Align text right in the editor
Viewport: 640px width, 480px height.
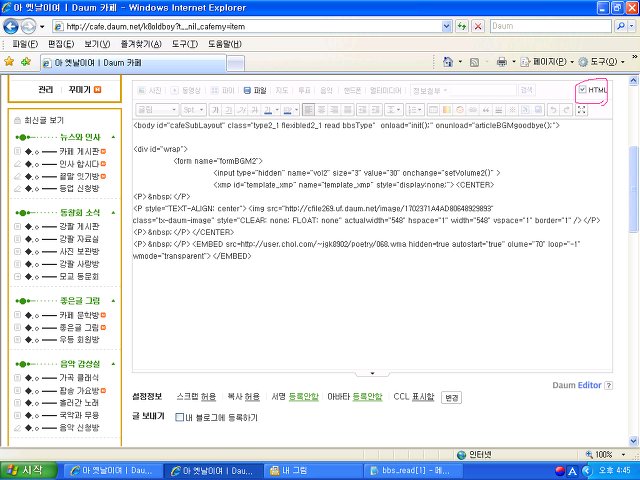click(334, 110)
